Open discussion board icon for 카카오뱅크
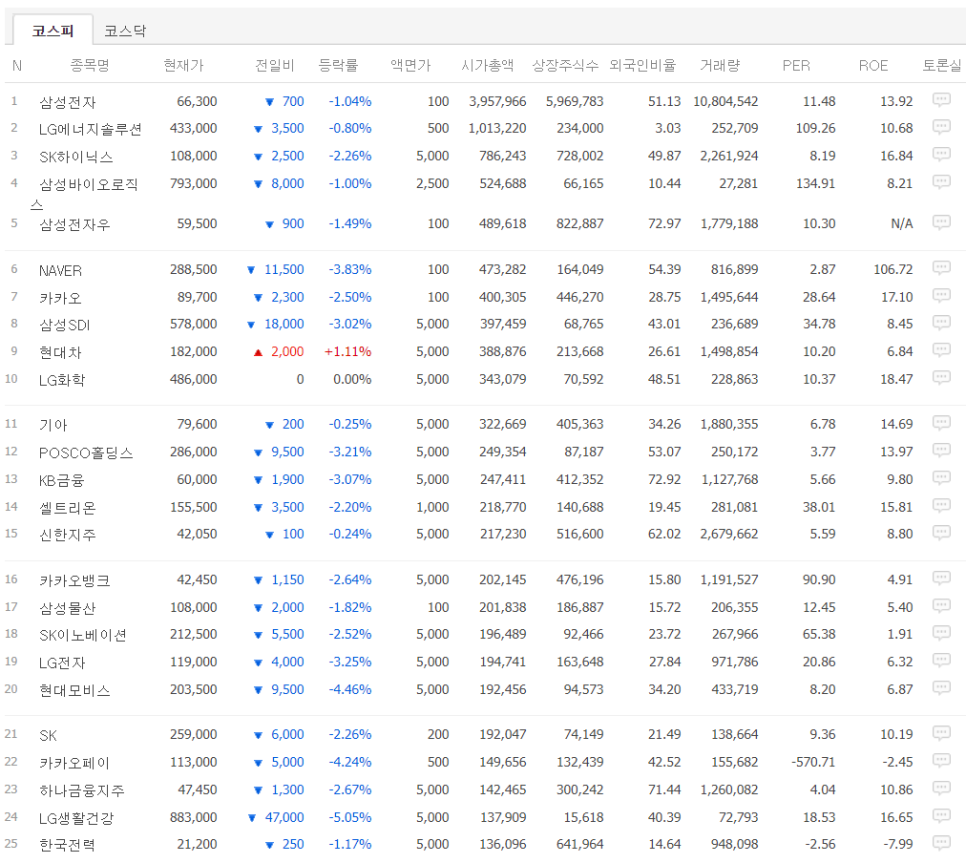966x863 pixels. [x=941, y=578]
